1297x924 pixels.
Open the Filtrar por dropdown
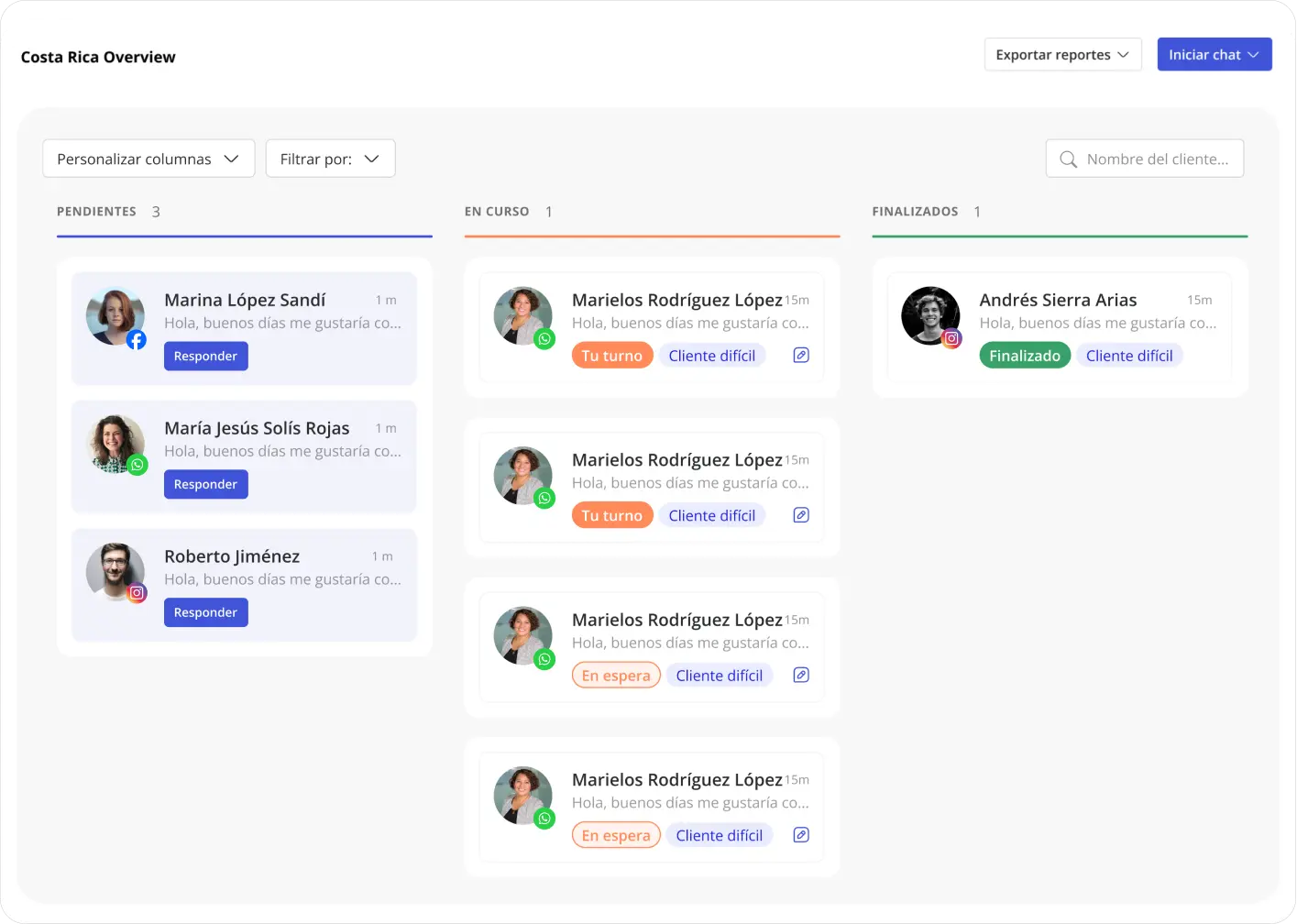[x=330, y=159]
